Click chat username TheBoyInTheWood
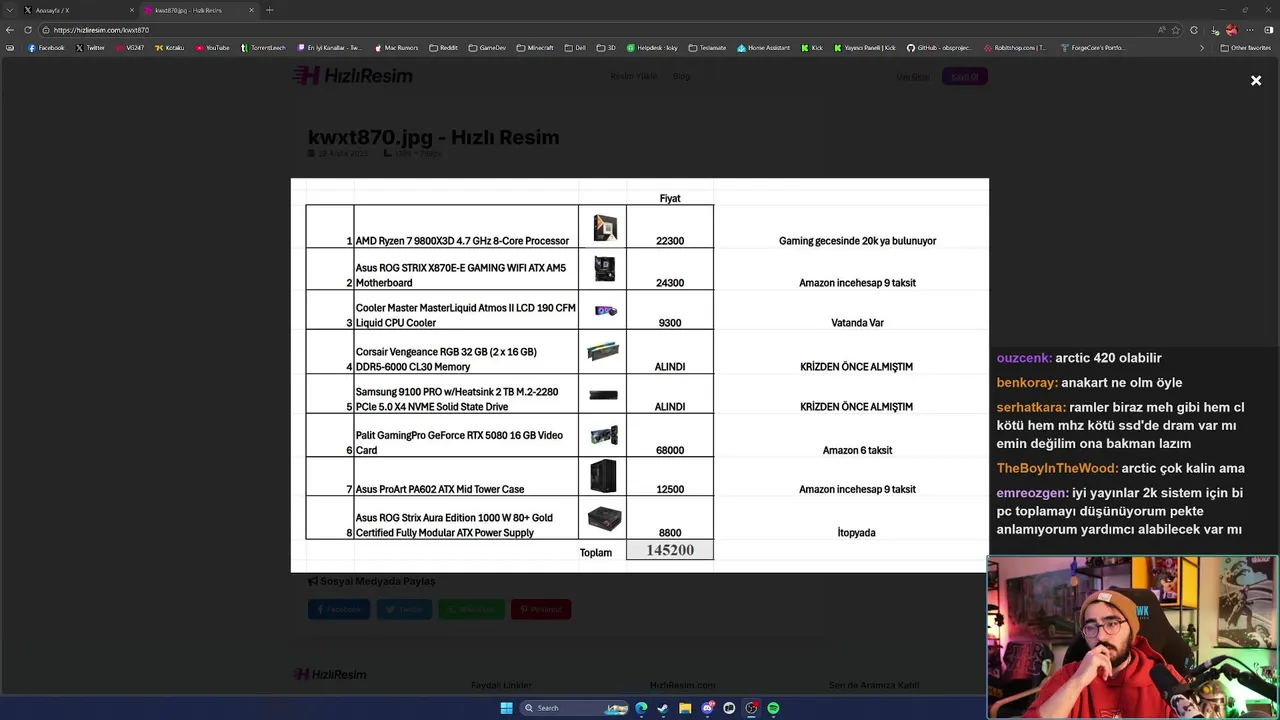The width and height of the screenshot is (1280, 720). pos(1057,468)
